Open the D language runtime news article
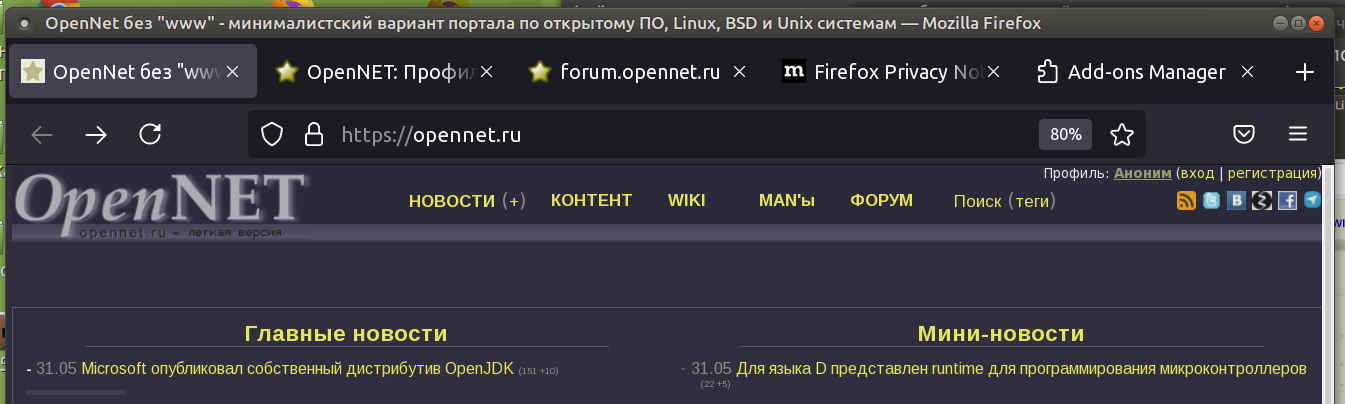The image size is (1345, 404). (x=1022, y=369)
